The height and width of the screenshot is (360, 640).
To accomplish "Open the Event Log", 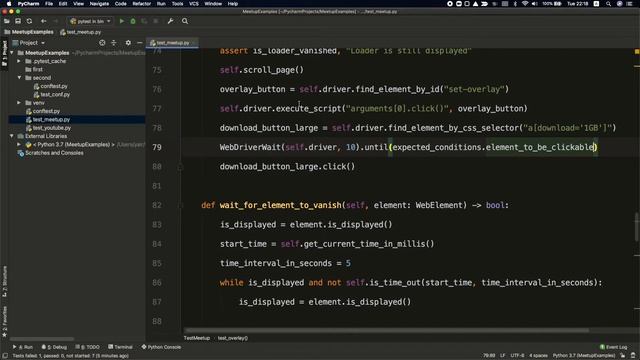I will [x=613, y=347].
